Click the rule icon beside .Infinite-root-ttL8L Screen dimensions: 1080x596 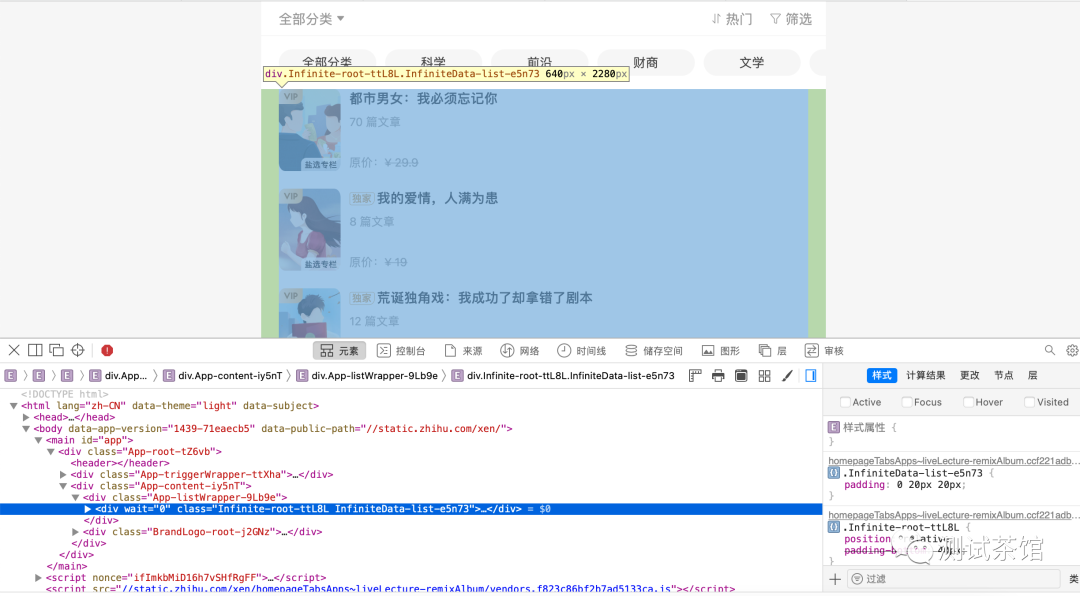tap(834, 527)
